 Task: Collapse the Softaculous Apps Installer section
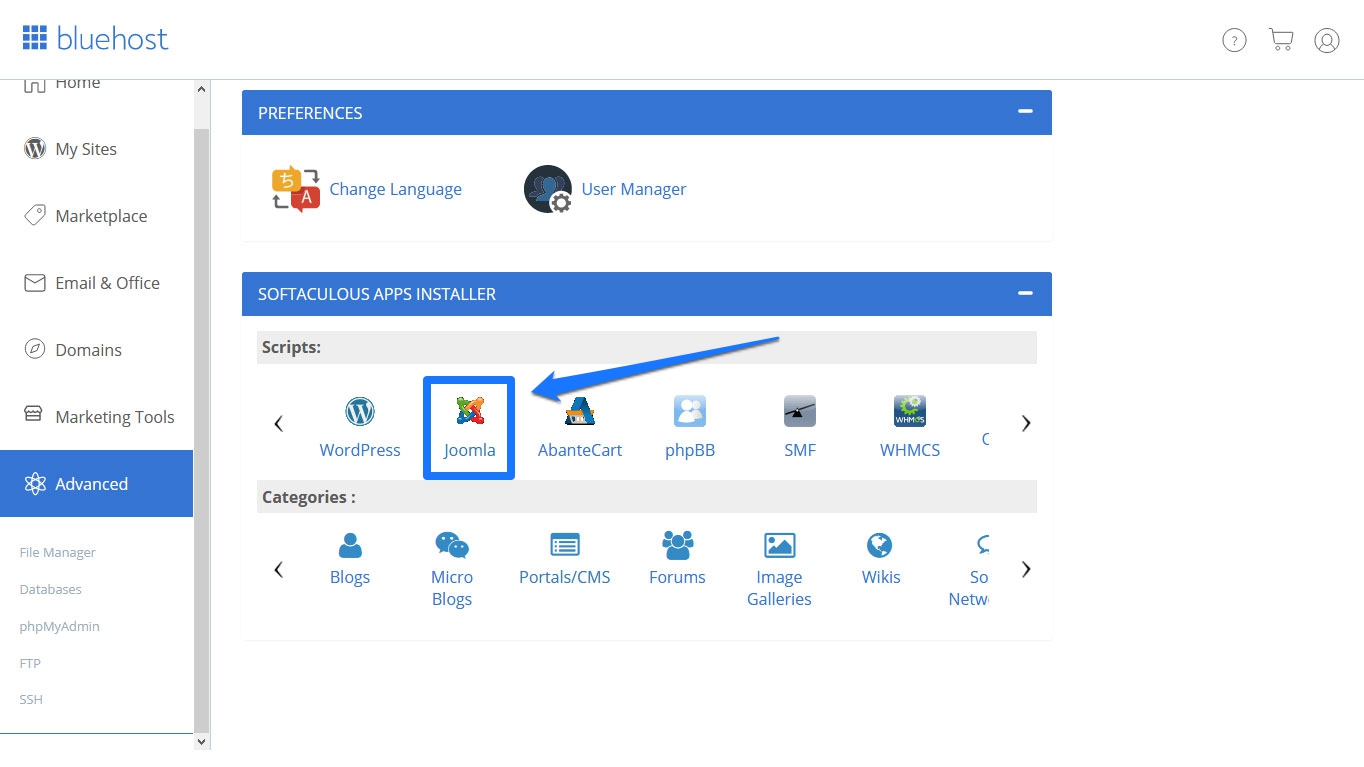click(x=1025, y=293)
